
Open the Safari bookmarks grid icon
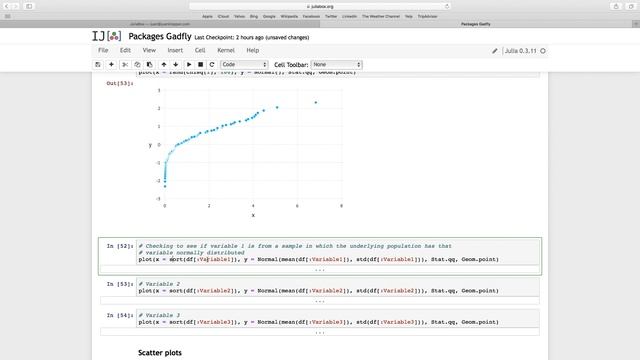[x=7, y=16]
